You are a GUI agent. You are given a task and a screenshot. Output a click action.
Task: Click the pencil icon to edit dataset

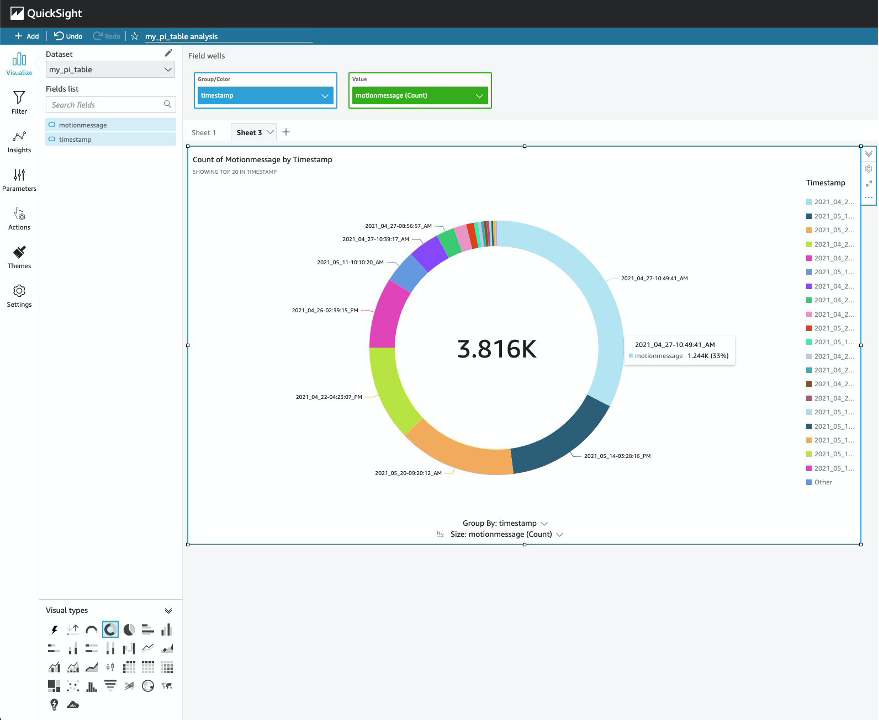click(x=168, y=53)
